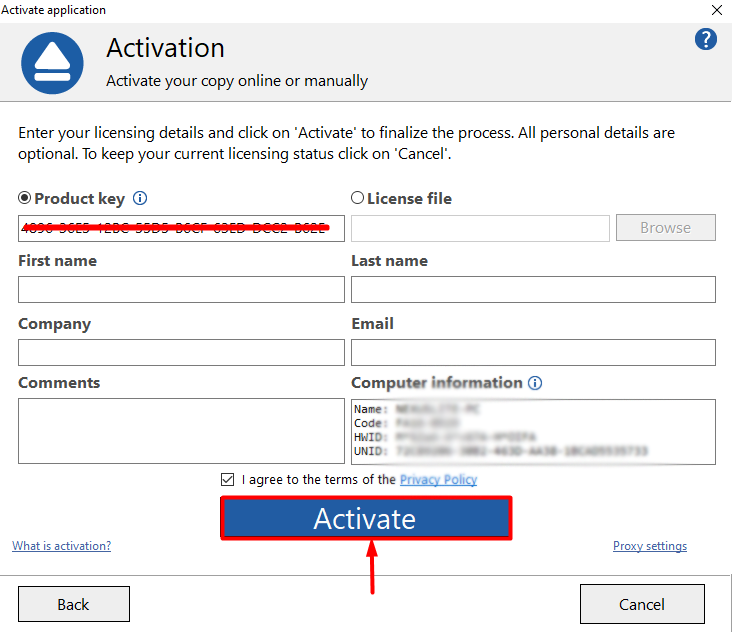Select the Product key radio button
Image resolution: width=732 pixels, height=632 pixels.
(x=25, y=198)
